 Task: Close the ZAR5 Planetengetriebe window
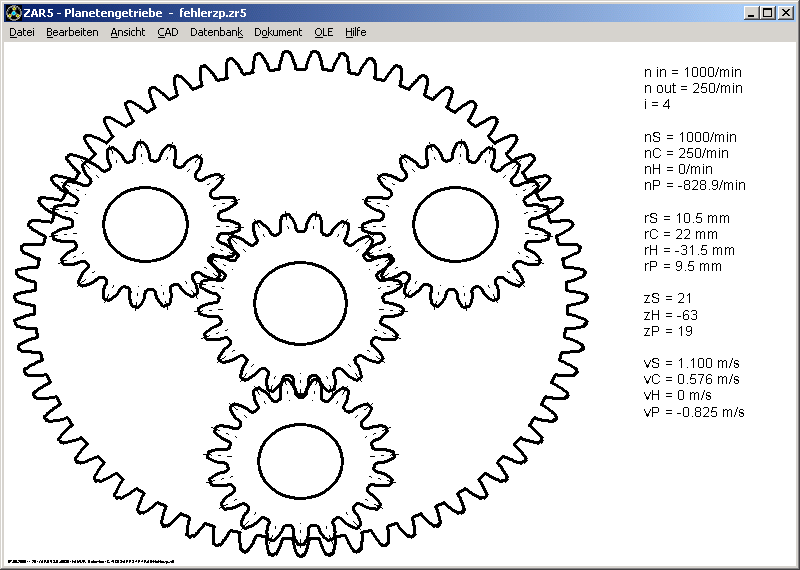pos(785,13)
